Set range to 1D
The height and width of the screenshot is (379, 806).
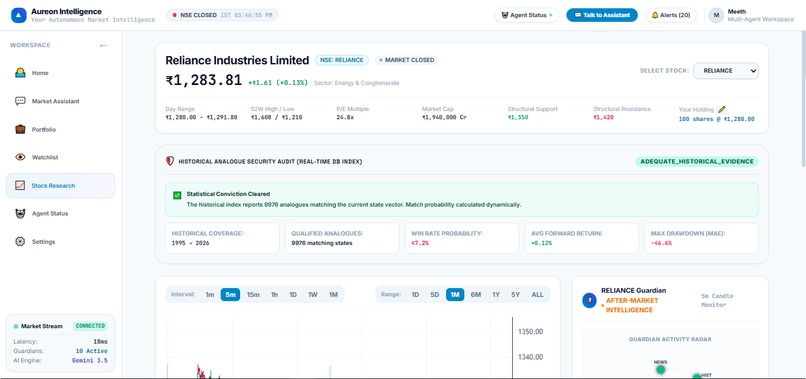(415, 295)
